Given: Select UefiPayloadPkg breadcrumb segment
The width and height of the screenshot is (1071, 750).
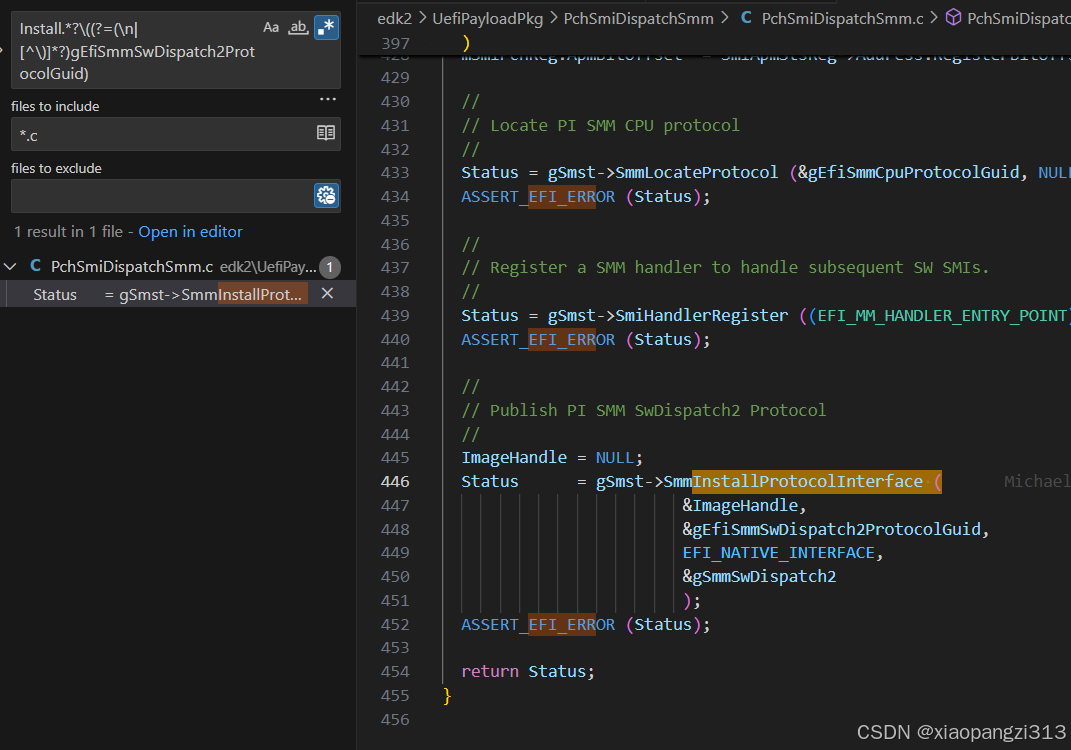Looking at the screenshot, I should tap(488, 18).
